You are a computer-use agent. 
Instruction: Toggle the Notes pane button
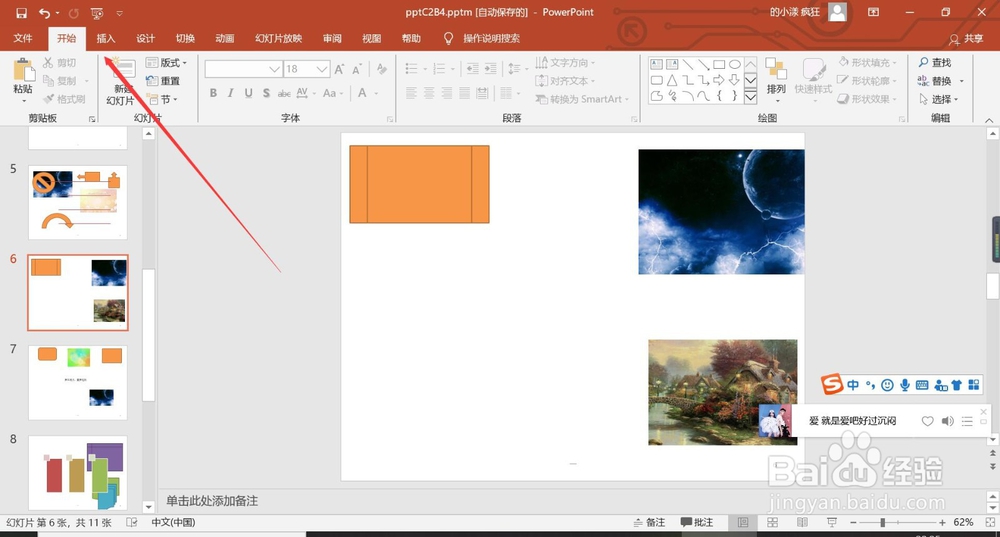[x=649, y=522]
